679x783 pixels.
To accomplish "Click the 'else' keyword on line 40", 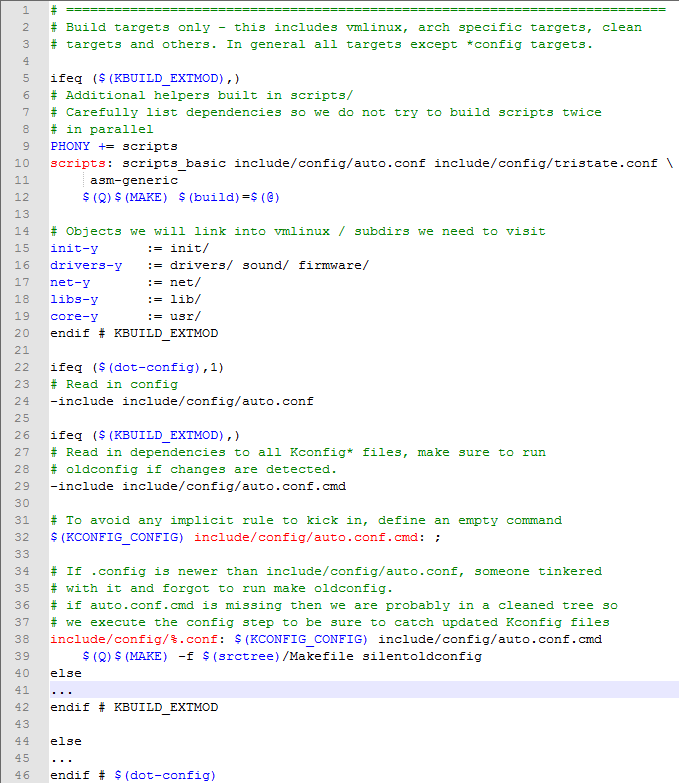I will point(66,673).
